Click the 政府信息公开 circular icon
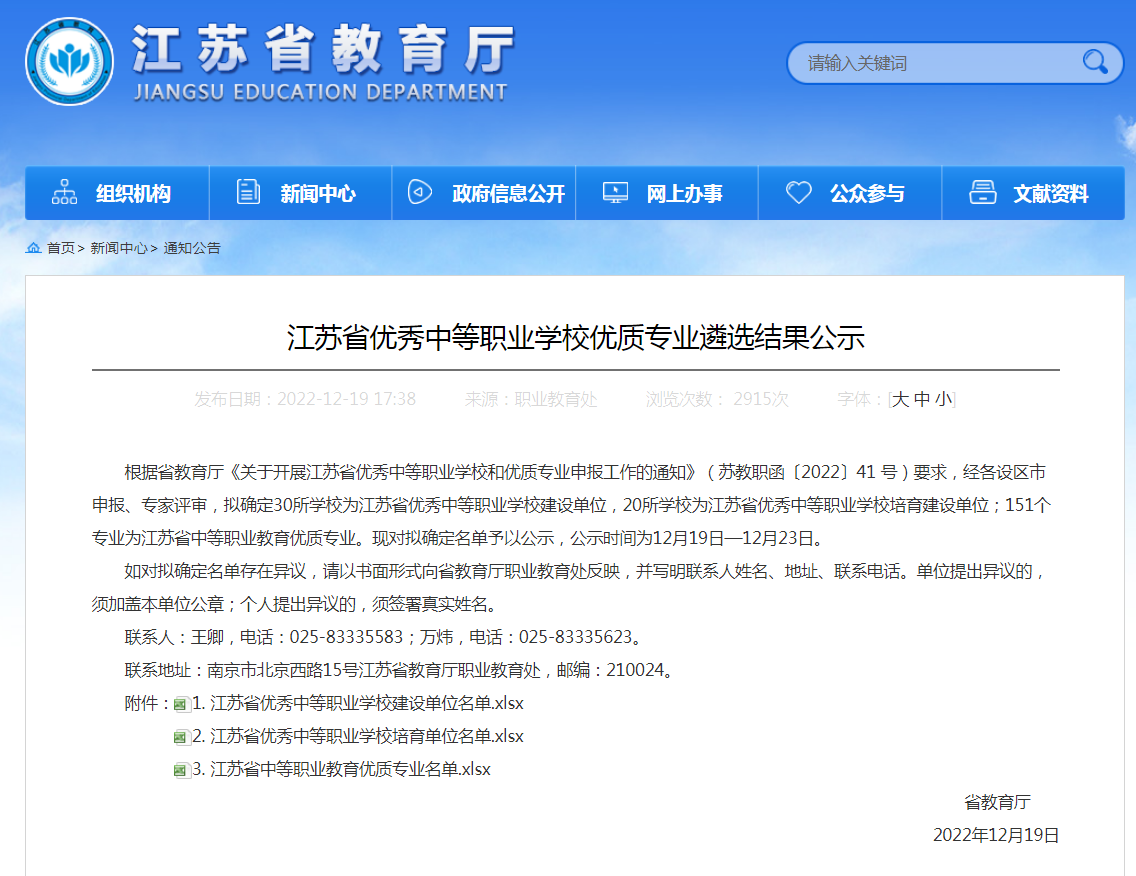 click(420, 193)
